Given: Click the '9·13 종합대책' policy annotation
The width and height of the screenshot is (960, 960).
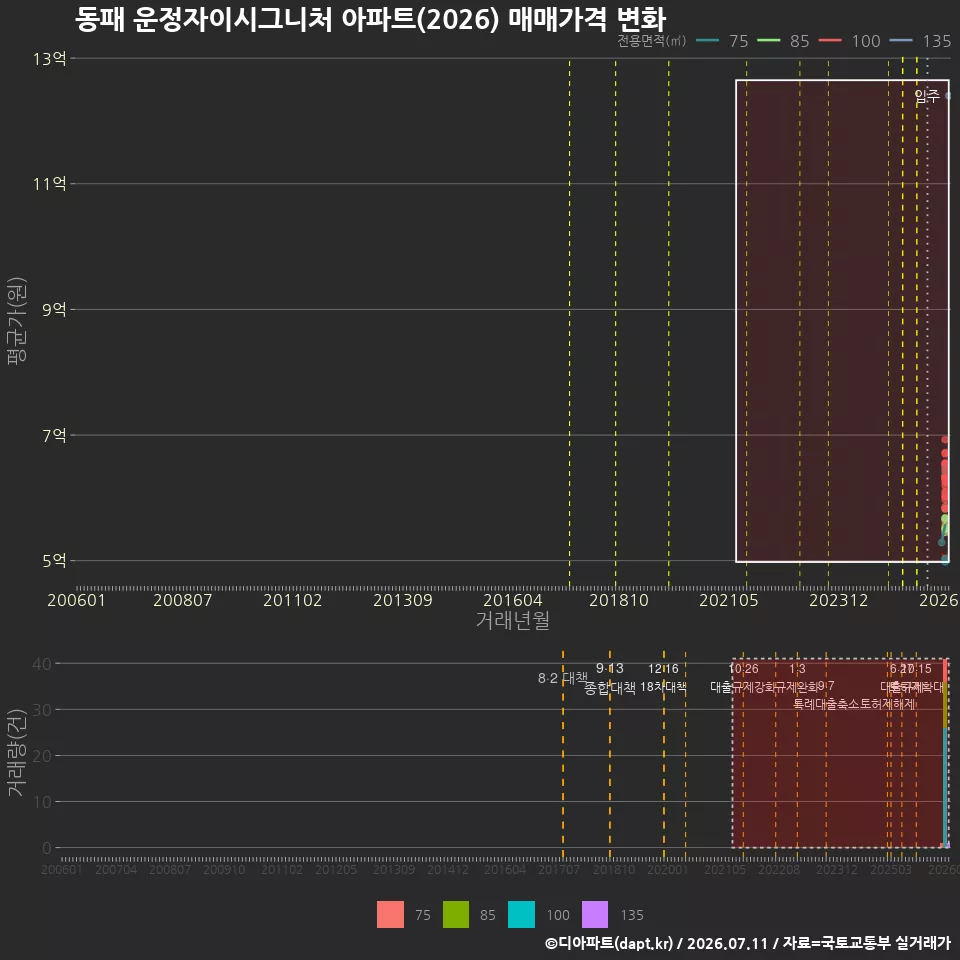Looking at the screenshot, I should coord(610,678).
